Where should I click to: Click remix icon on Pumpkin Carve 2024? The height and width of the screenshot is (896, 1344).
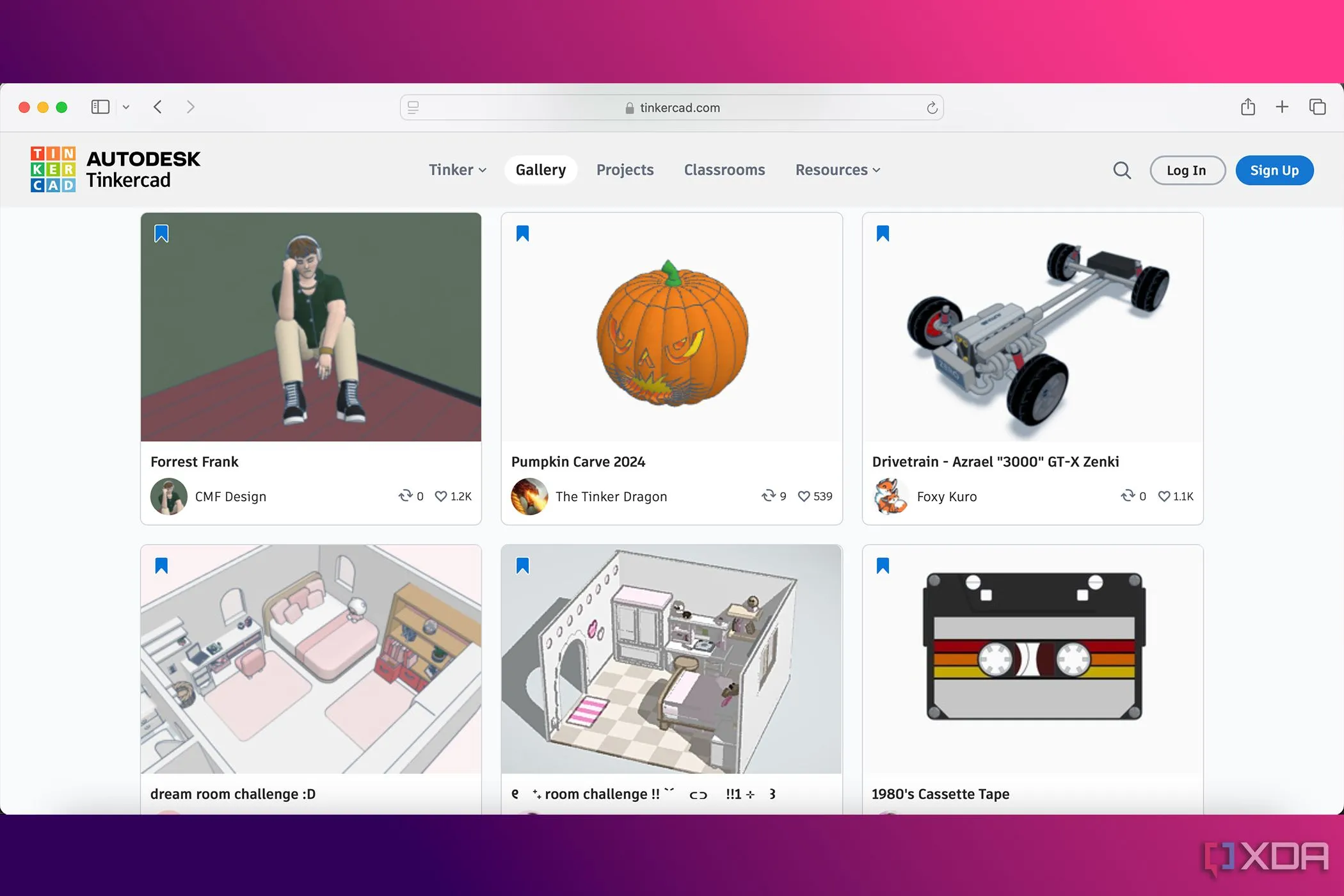768,496
